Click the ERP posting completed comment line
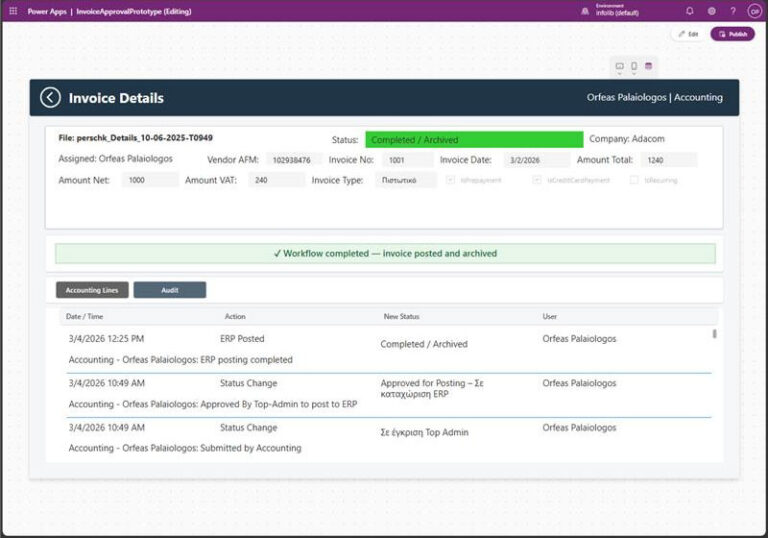This screenshot has width=768, height=538. coord(180,360)
